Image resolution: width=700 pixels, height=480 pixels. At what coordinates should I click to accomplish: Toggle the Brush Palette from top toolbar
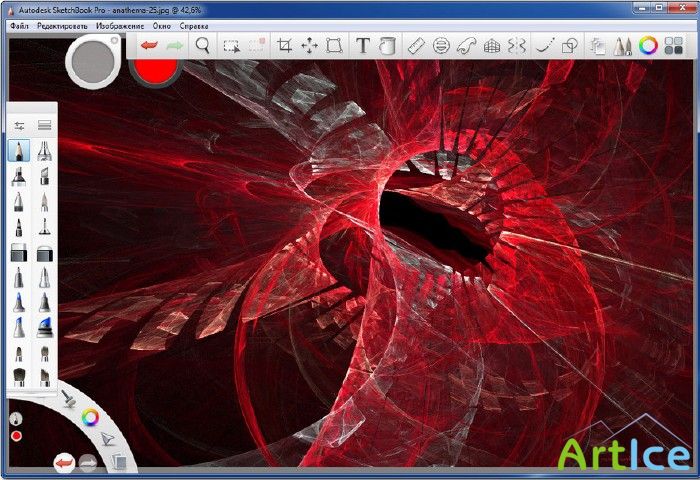pos(622,46)
